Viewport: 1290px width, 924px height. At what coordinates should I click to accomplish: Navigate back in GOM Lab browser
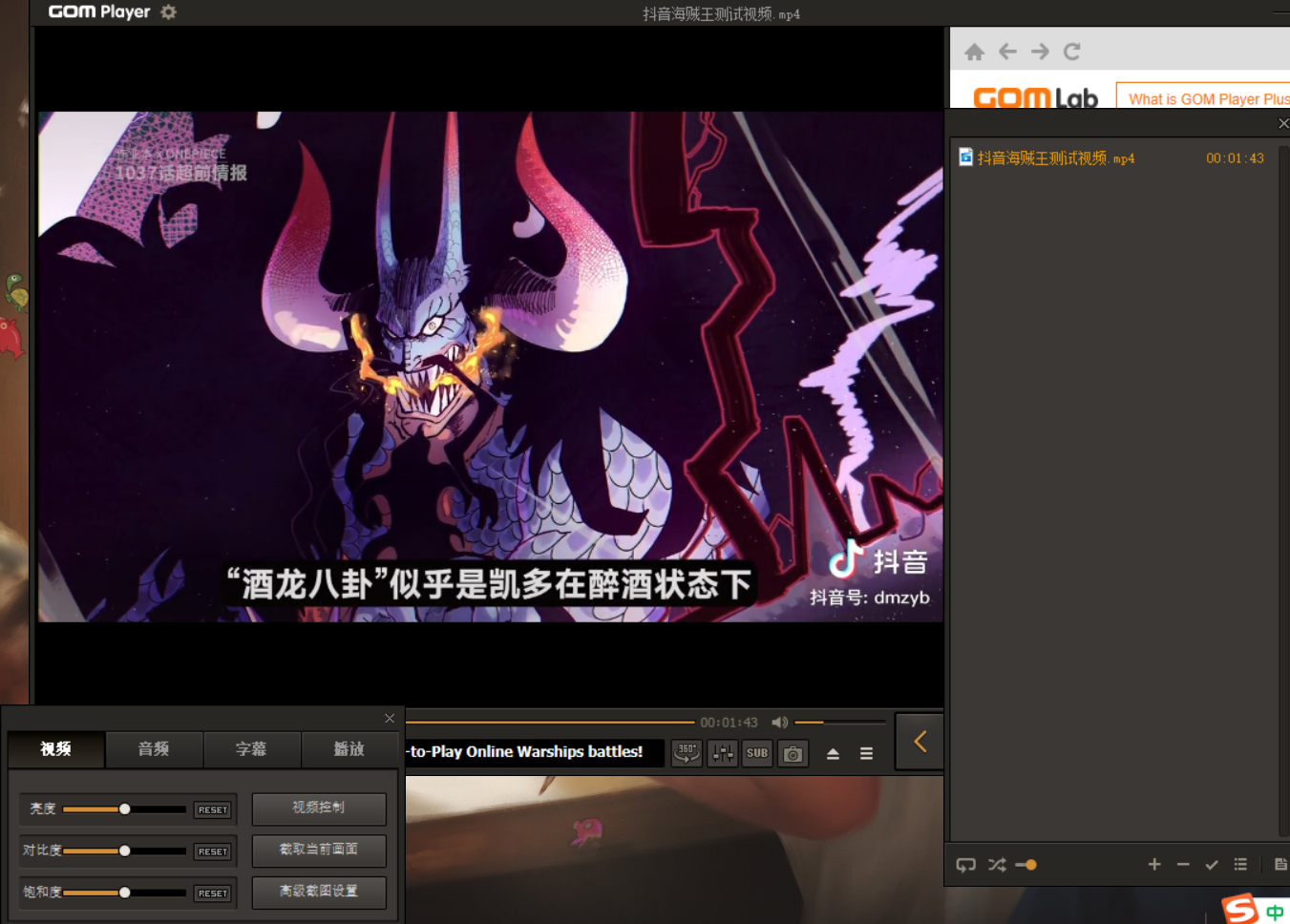point(1007,52)
